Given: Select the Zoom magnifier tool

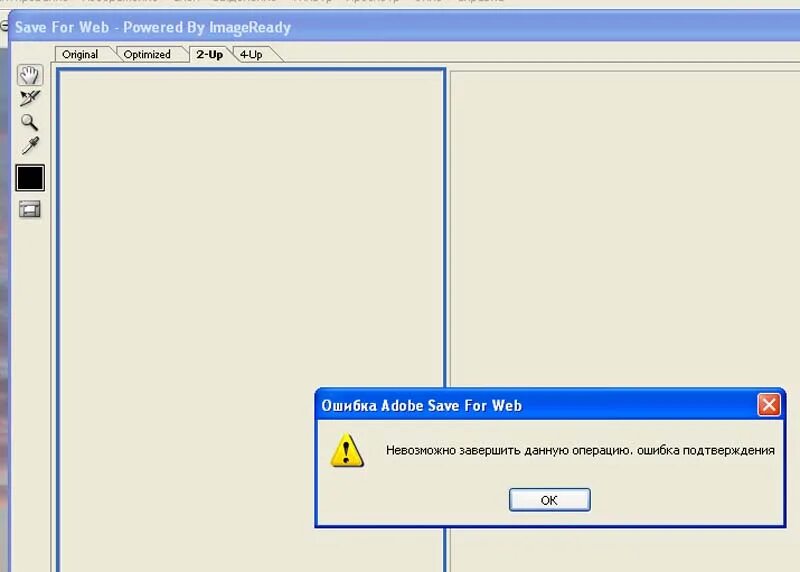Looking at the screenshot, I should point(29,122).
